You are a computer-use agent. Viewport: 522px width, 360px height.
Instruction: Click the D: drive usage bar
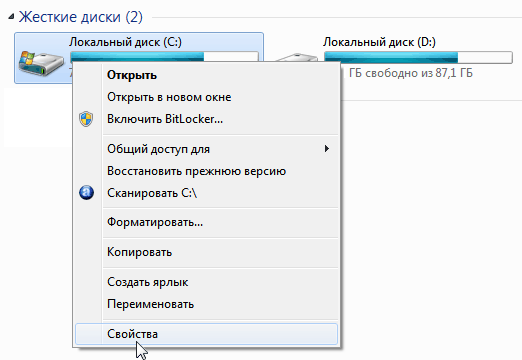coord(418,57)
